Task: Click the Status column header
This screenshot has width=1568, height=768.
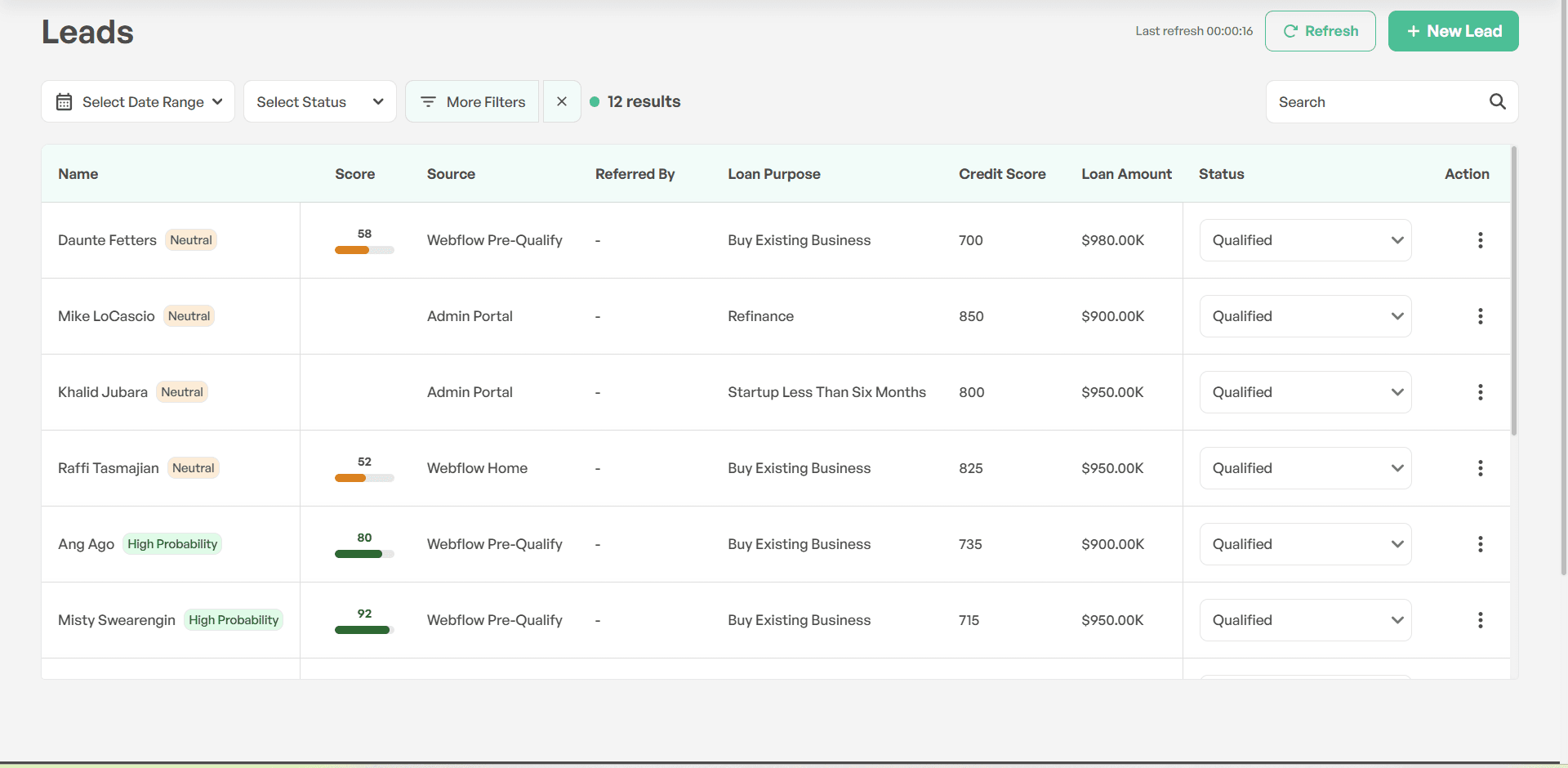Action: click(x=1222, y=174)
